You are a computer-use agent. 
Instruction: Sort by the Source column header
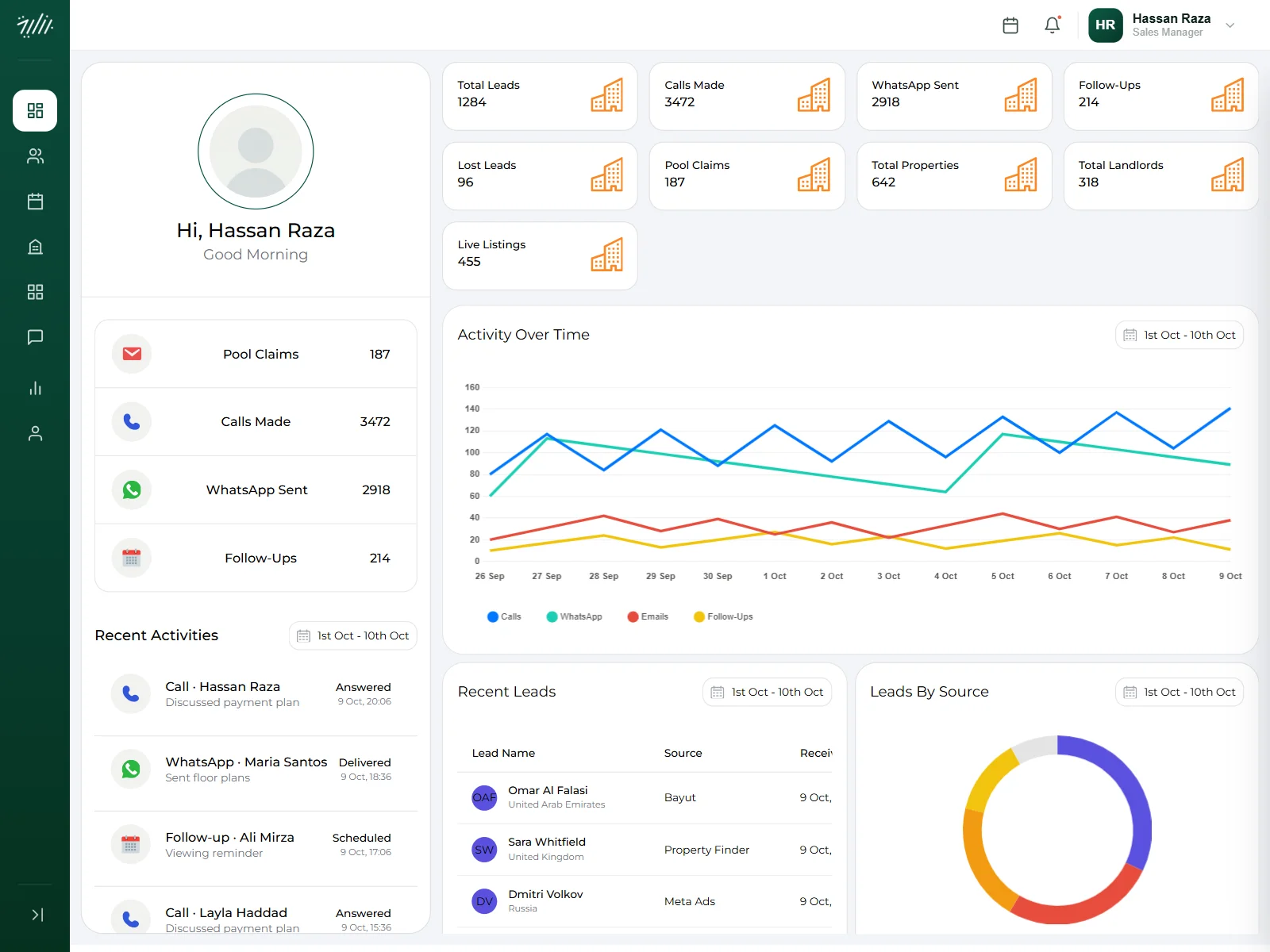coord(683,753)
